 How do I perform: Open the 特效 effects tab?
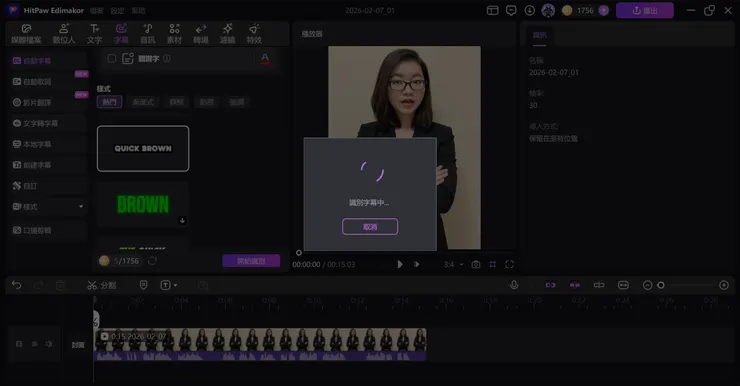click(254, 34)
